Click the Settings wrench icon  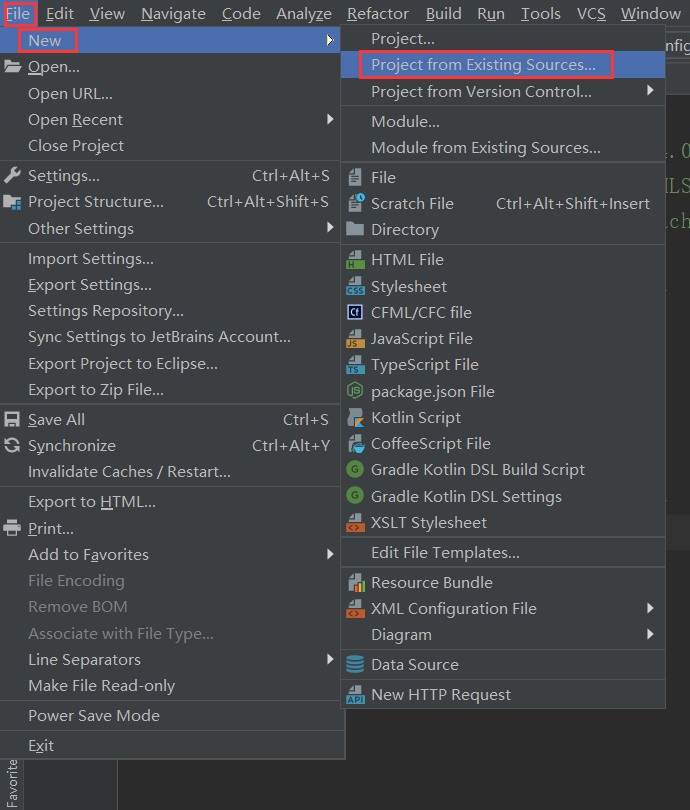[12, 176]
